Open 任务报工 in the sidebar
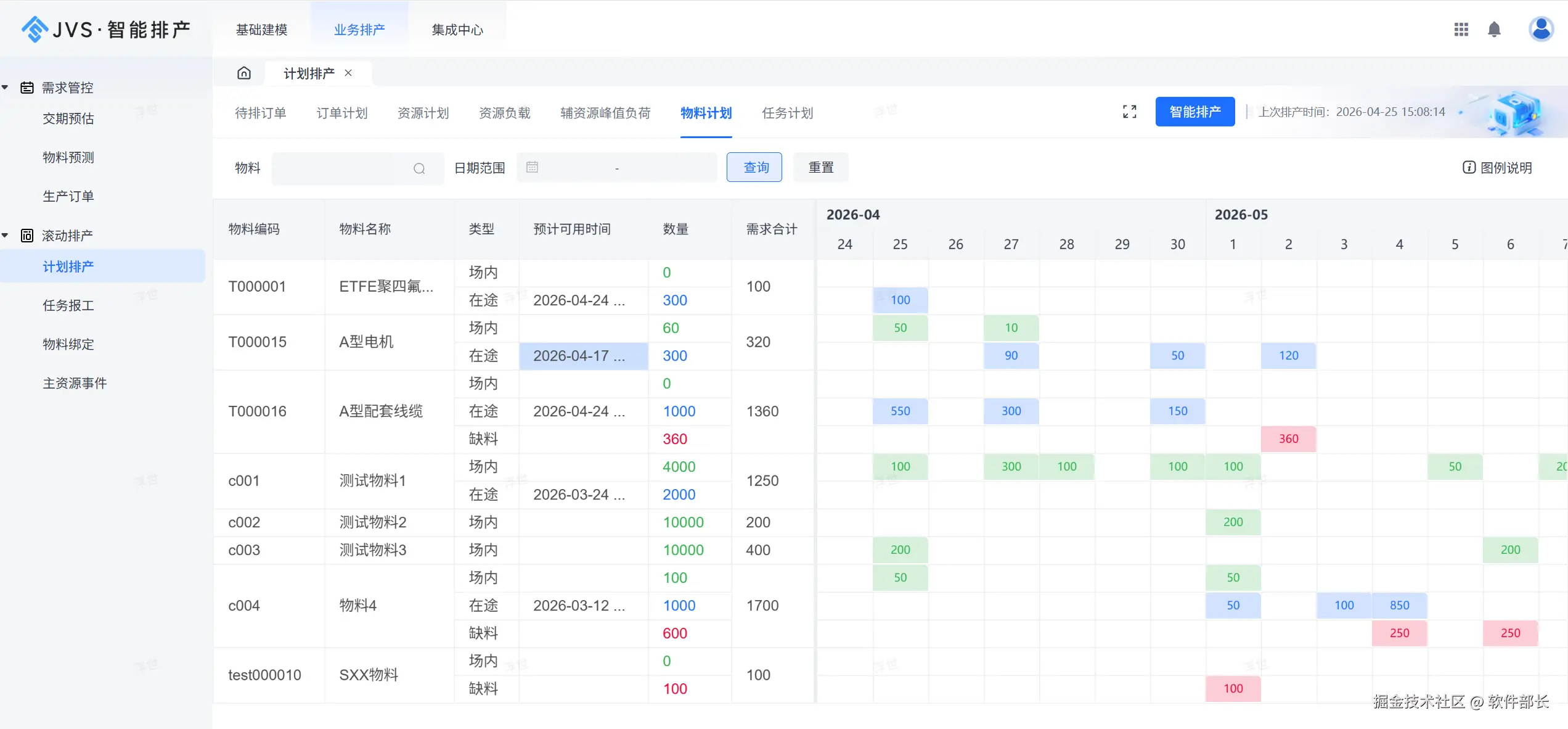 coord(68,305)
